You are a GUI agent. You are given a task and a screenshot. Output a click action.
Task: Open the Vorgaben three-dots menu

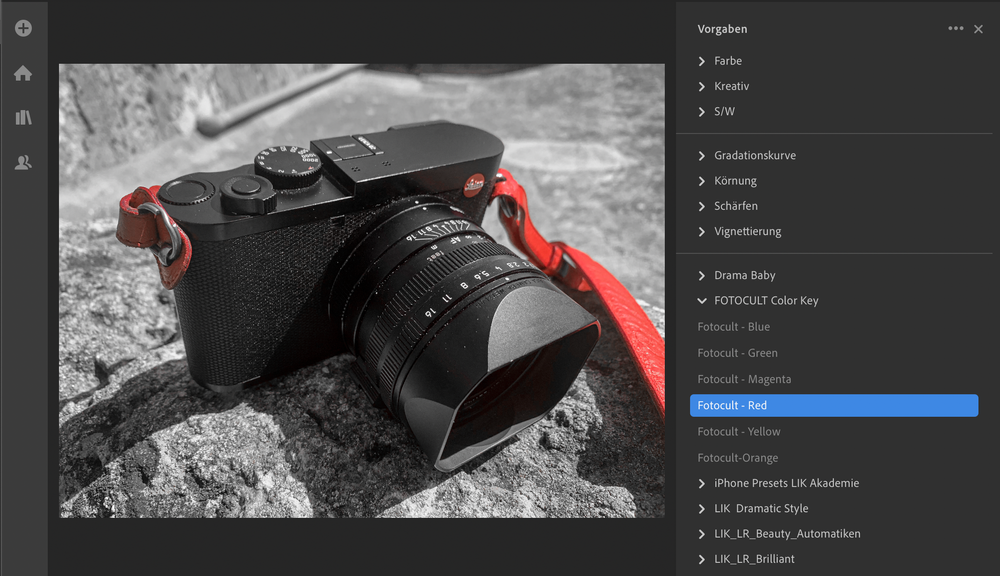pos(955,28)
